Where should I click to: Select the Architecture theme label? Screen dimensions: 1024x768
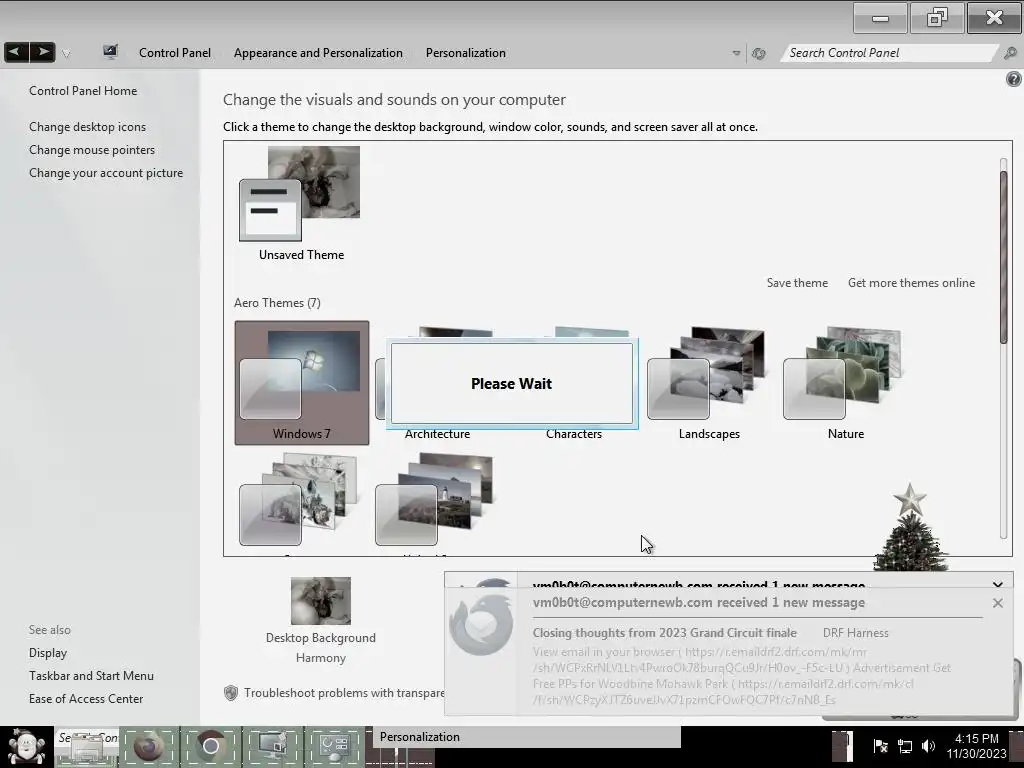437,434
